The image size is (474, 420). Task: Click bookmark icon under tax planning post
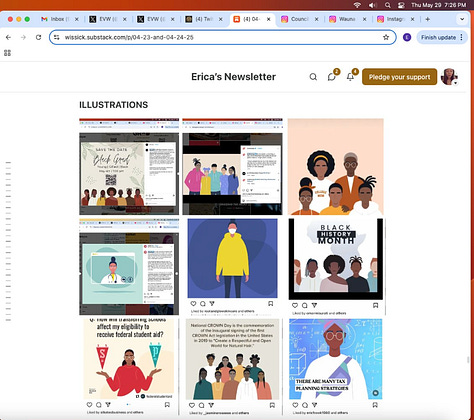pyautogui.click(x=375, y=405)
